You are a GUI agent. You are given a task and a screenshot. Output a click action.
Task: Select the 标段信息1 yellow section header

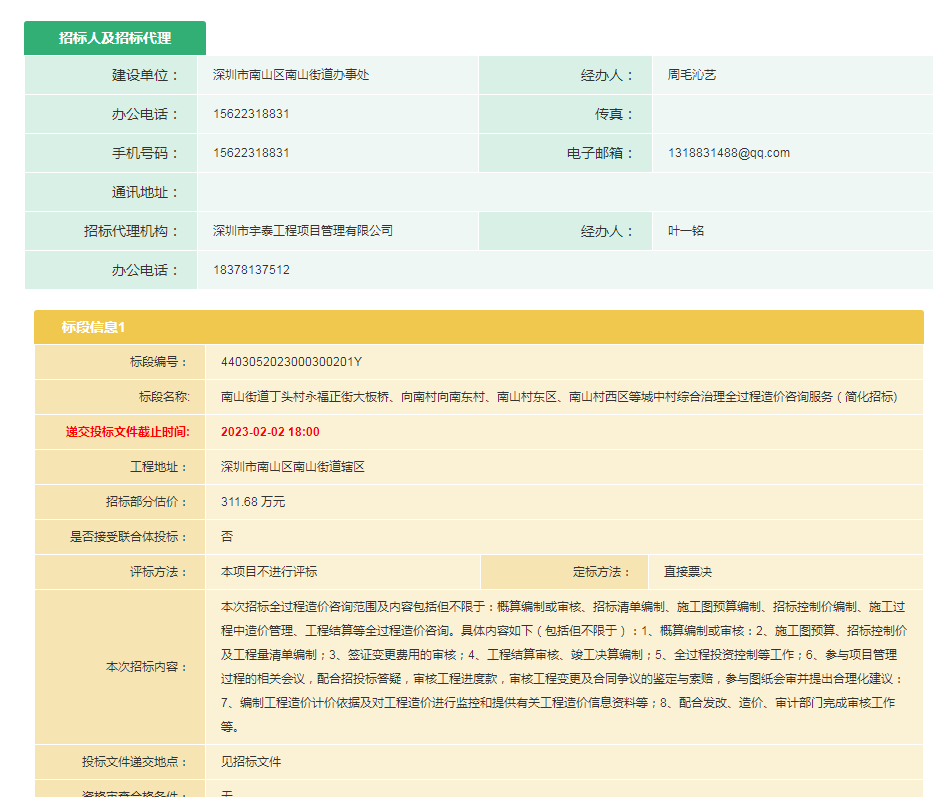[x=93, y=327]
